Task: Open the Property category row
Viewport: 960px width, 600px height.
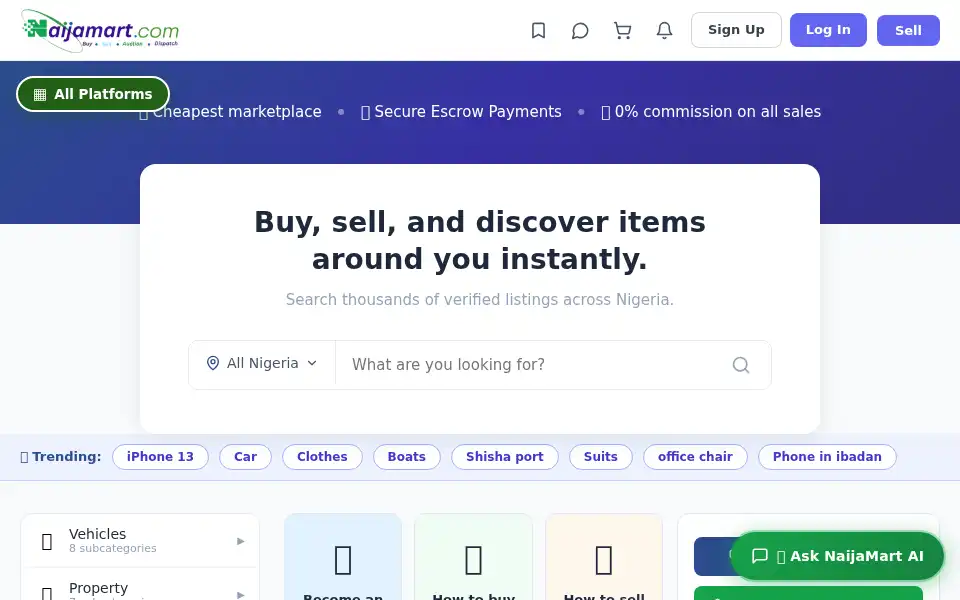Action: 140,585
